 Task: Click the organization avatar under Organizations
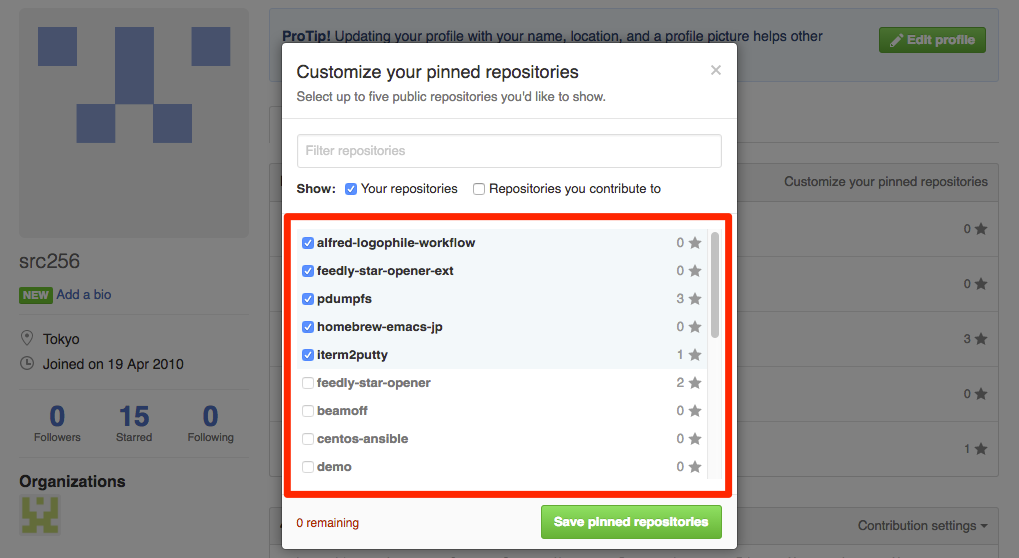tap(40, 515)
